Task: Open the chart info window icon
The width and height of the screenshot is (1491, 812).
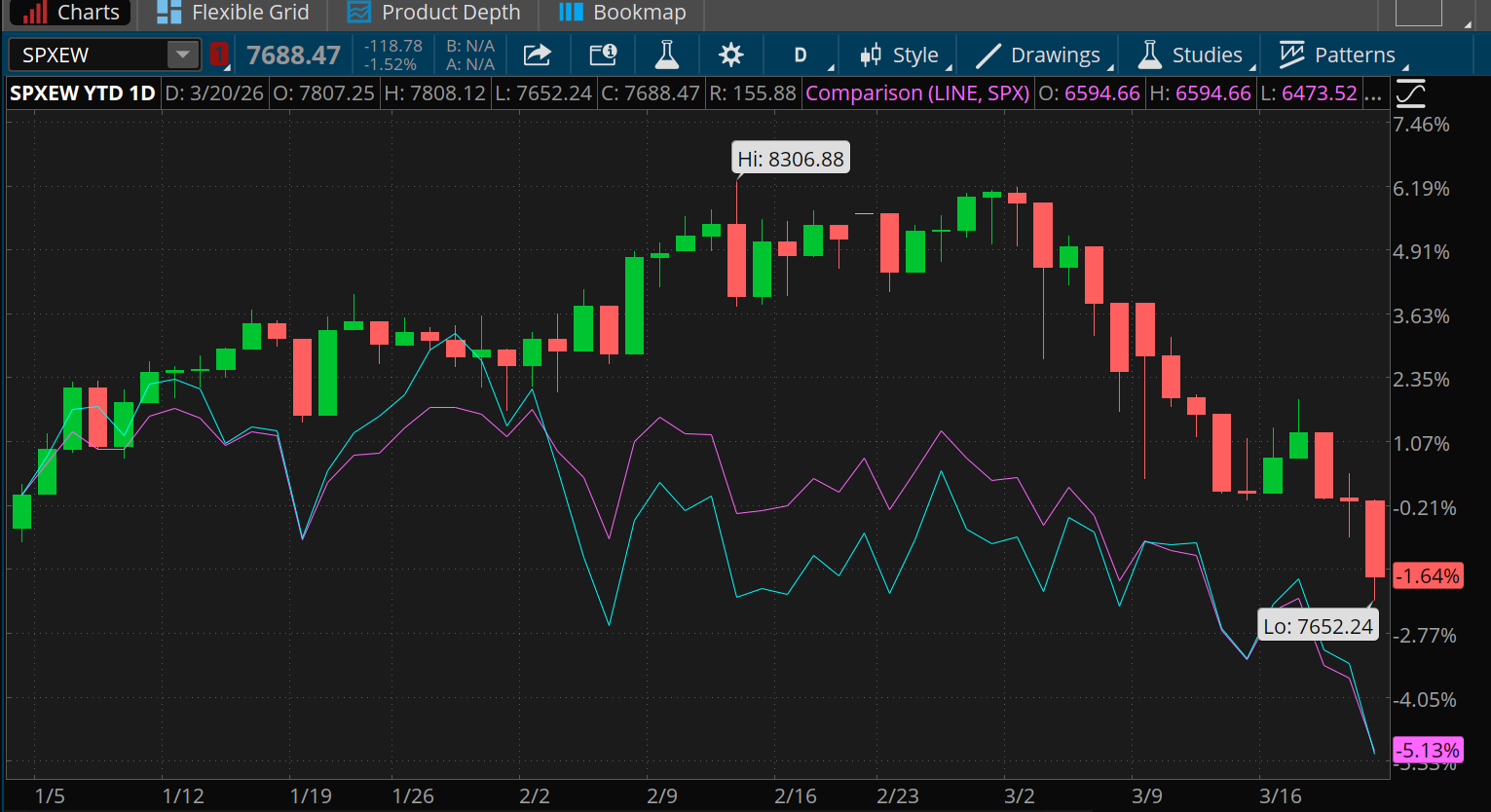Action: coord(603,55)
